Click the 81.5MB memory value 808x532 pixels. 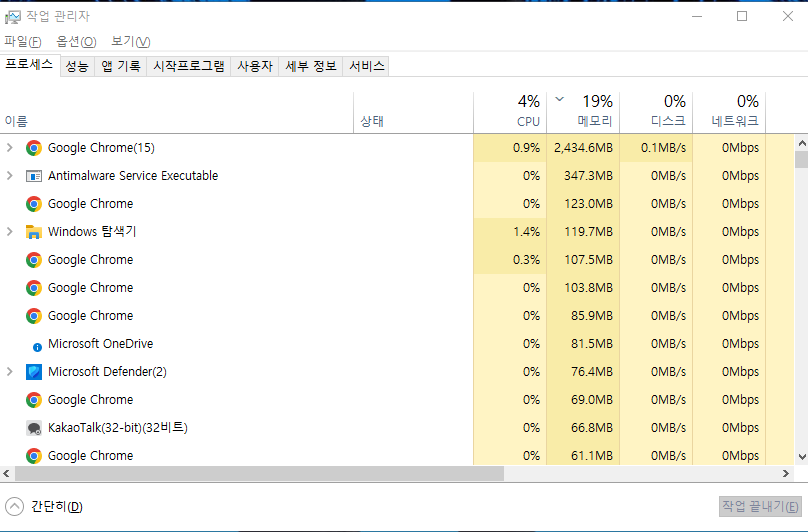coord(592,344)
